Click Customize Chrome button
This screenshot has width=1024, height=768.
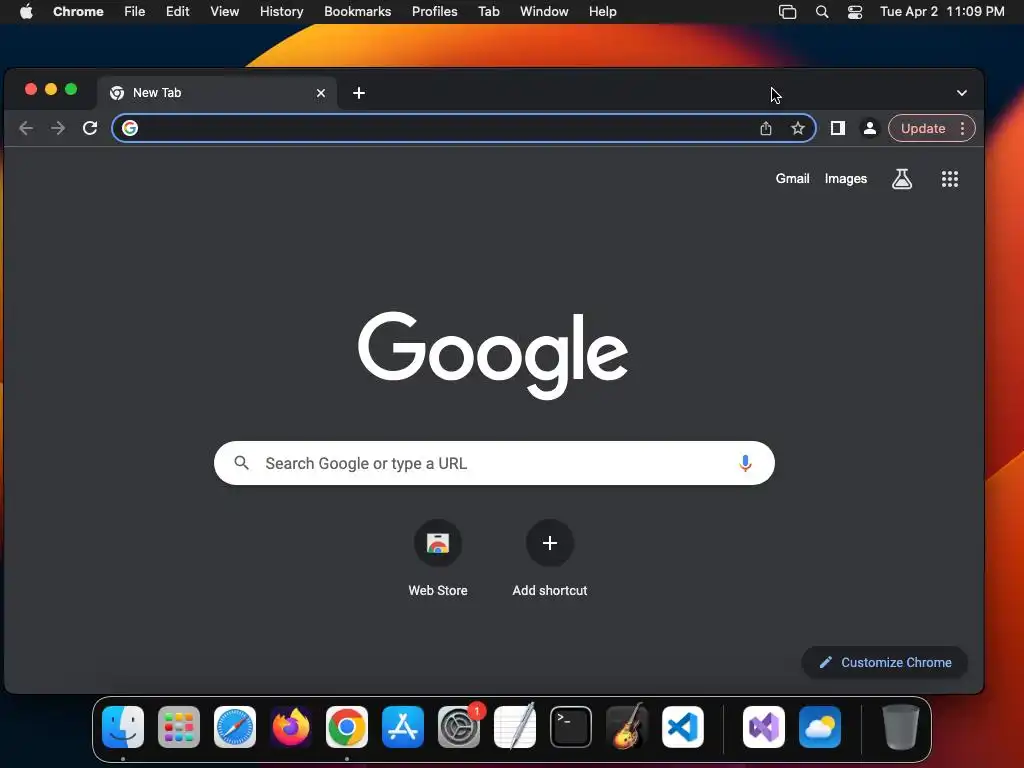coord(885,662)
